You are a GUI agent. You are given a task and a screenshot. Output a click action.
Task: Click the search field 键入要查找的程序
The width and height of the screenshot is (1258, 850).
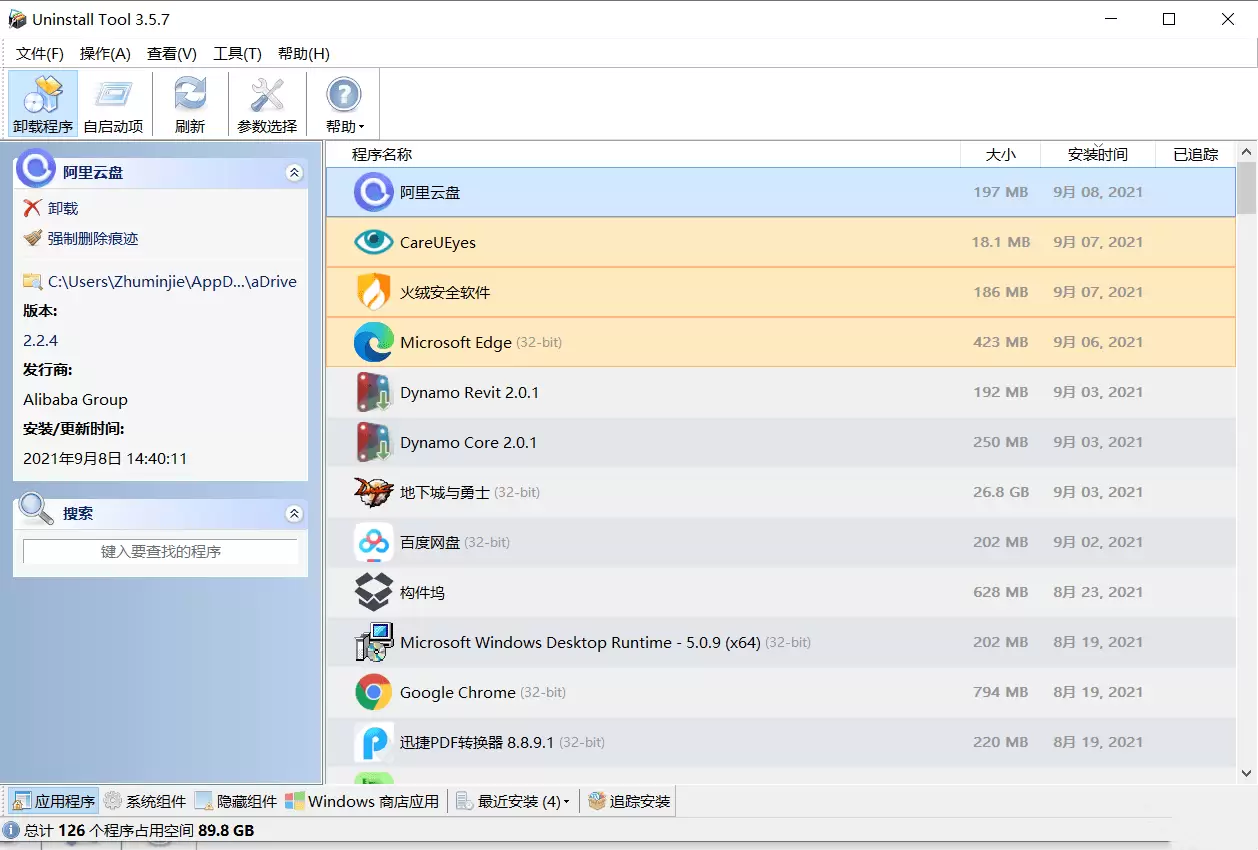161,551
